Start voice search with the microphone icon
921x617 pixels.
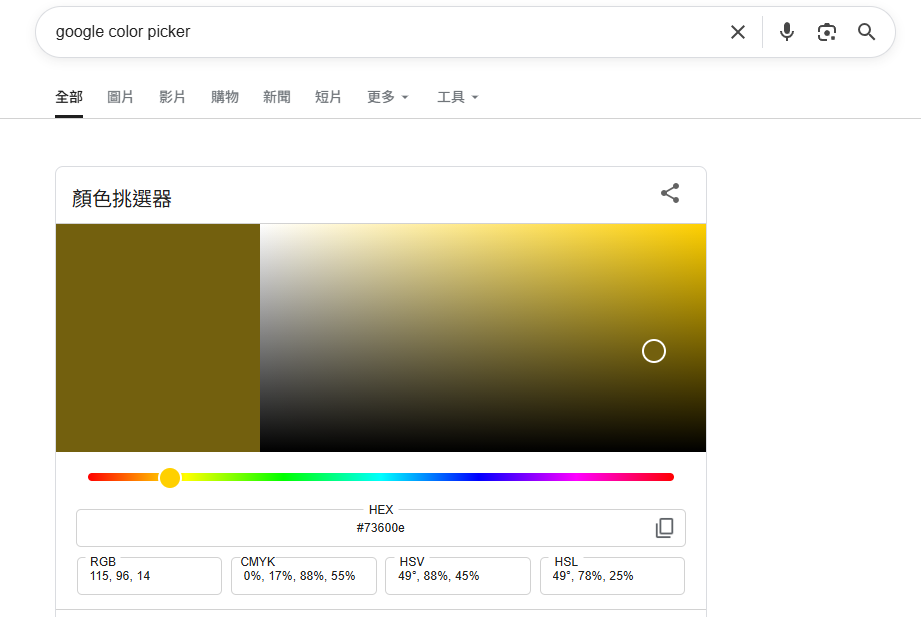[x=786, y=32]
